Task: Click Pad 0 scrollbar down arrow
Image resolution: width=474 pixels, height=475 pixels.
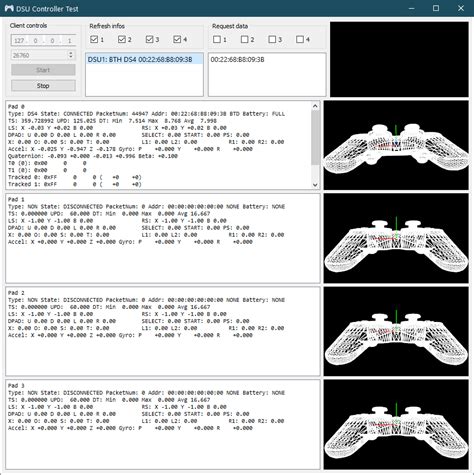Action: [x=315, y=185]
